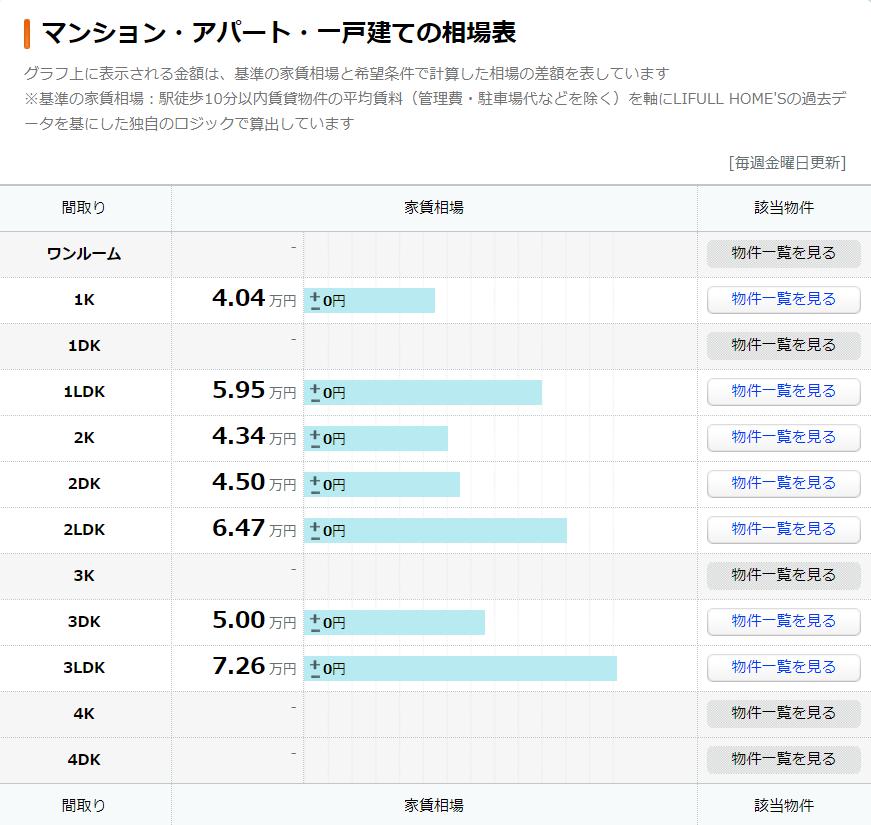Click the 家賃相場 column header at the top
Viewport: 871px width, 825px height.
point(434,208)
